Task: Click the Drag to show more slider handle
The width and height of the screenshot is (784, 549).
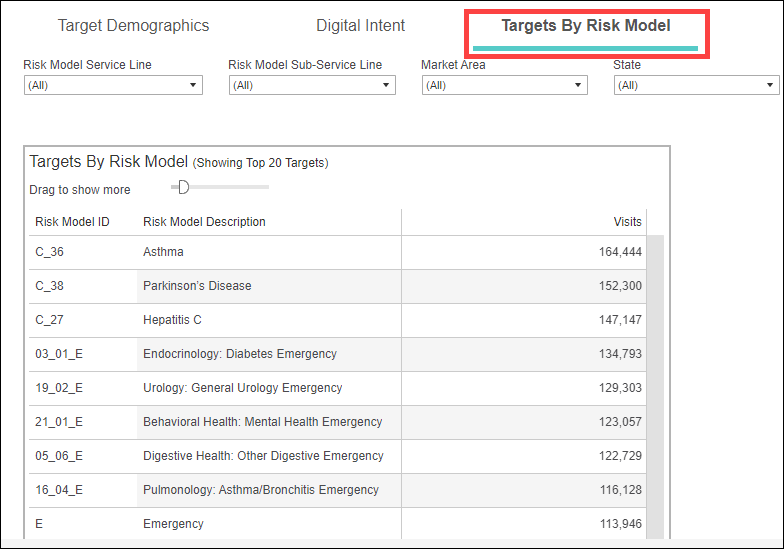Action: point(183,187)
